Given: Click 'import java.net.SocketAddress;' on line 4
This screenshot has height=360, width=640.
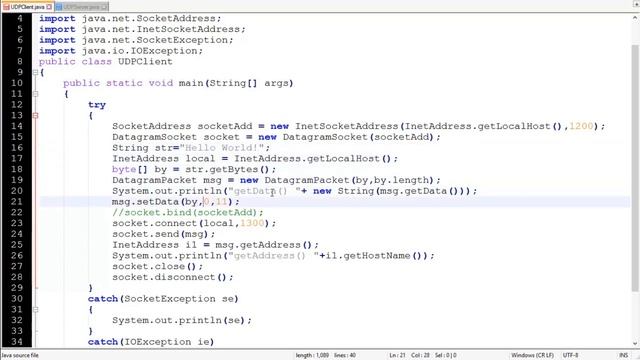Looking at the screenshot, I should (x=130, y=19).
